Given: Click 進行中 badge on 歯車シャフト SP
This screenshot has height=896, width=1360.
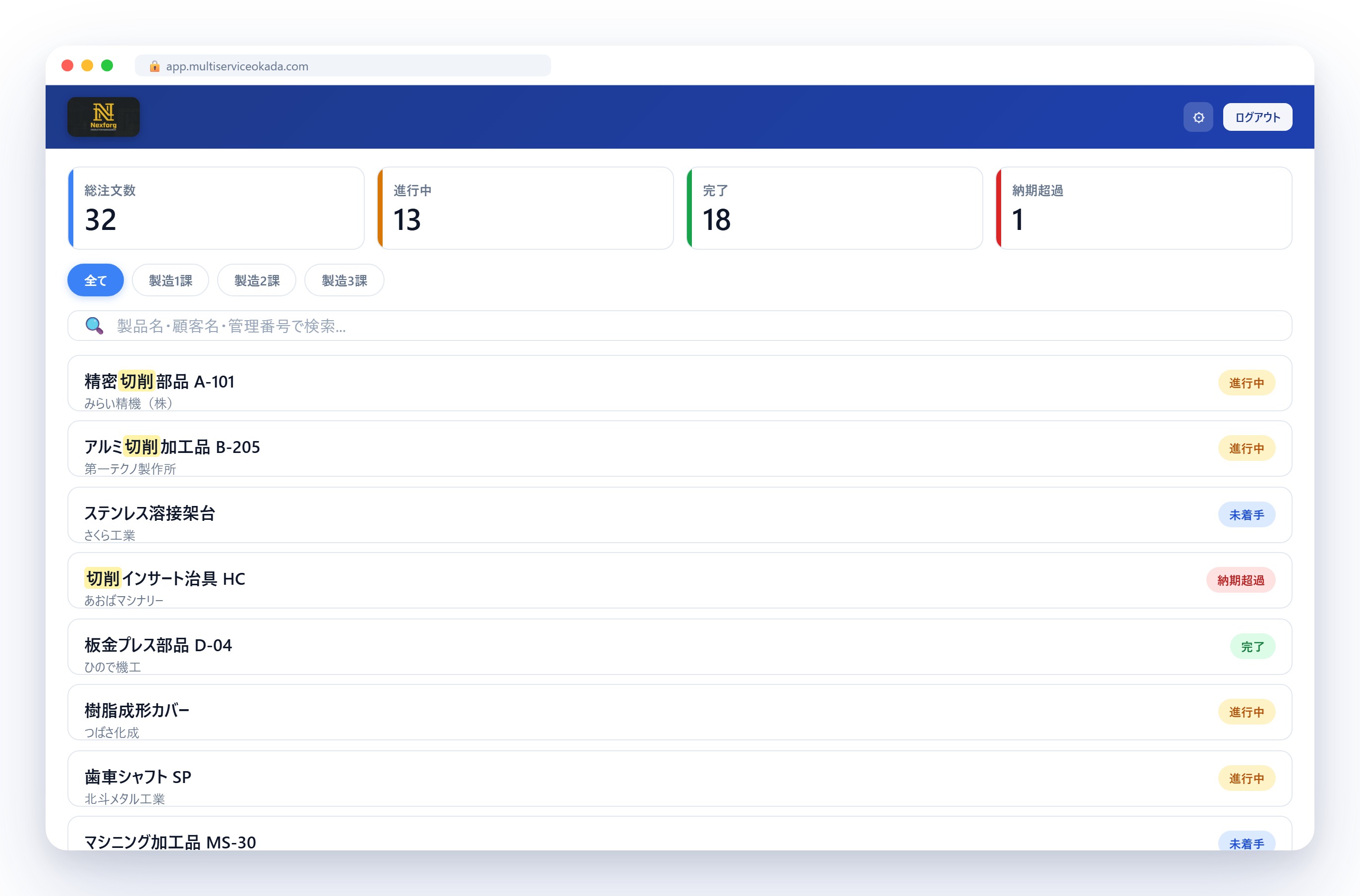Looking at the screenshot, I should [x=1247, y=778].
